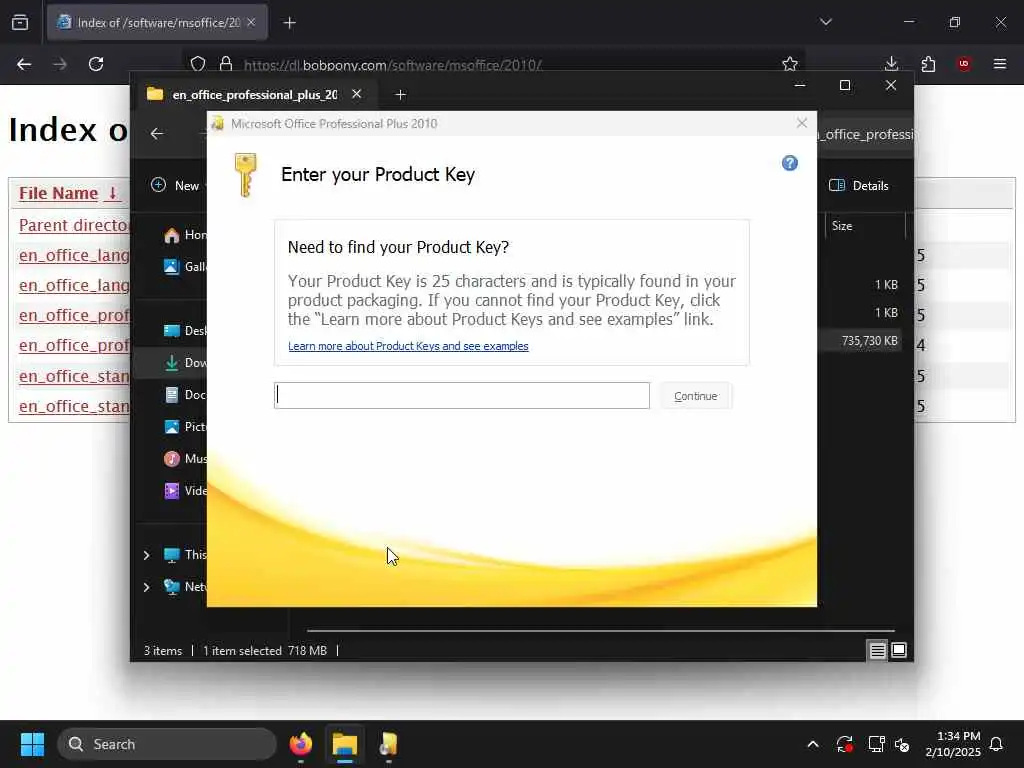Open Firefox View button
The image size is (1024, 768).
(x=20, y=22)
